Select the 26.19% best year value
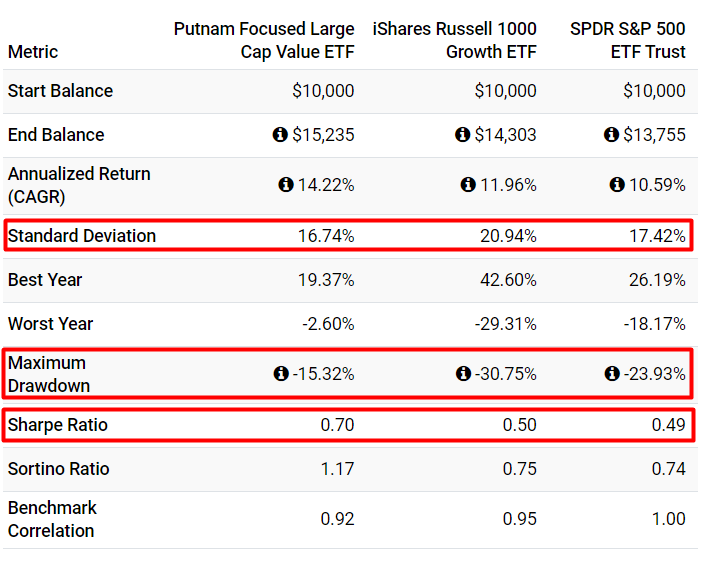Viewport: 706px width, 561px height. [x=657, y=280]
